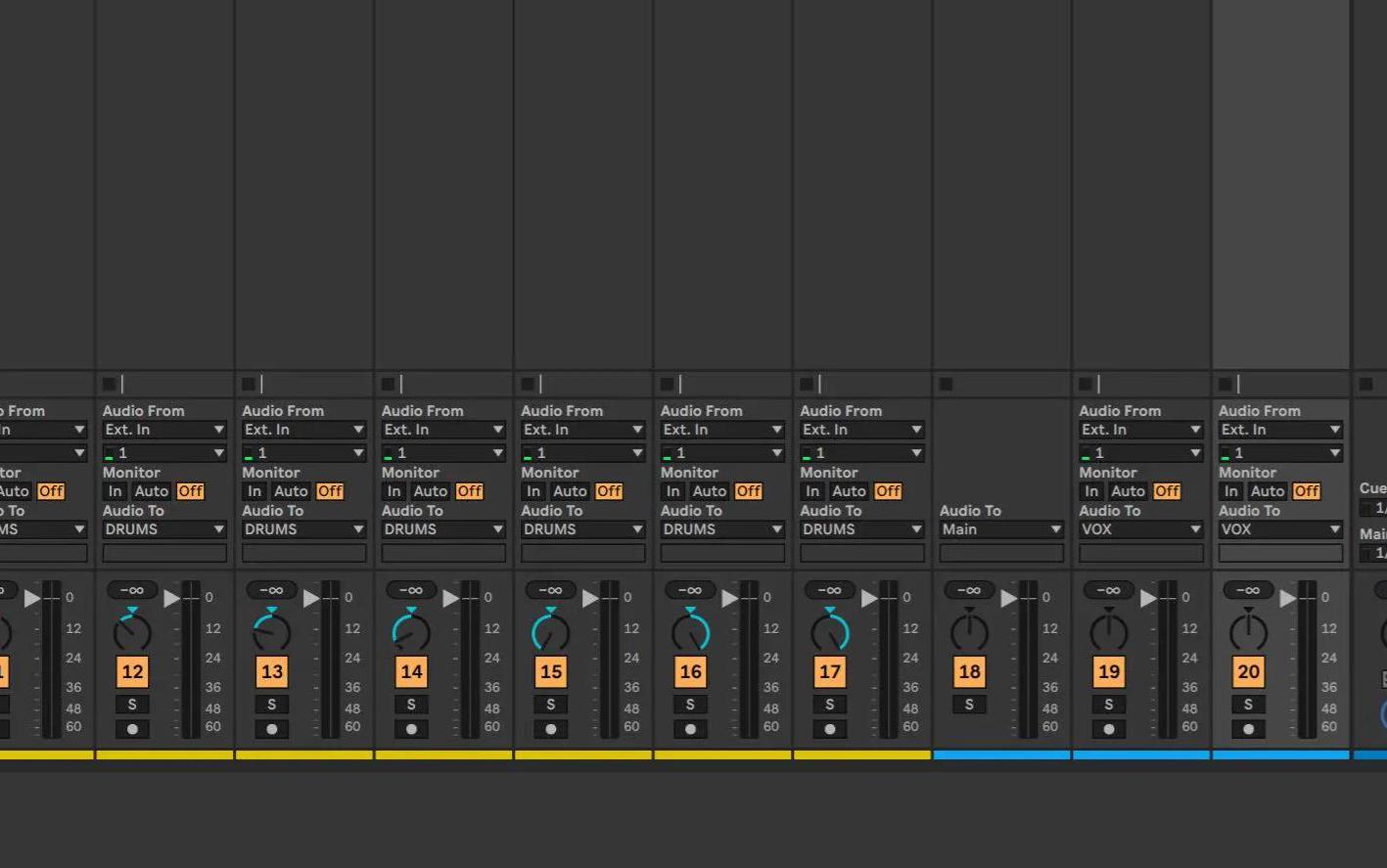Open Audio From Ext. In dropdown on track 12

pyautogui.click(x=164, y=430)
